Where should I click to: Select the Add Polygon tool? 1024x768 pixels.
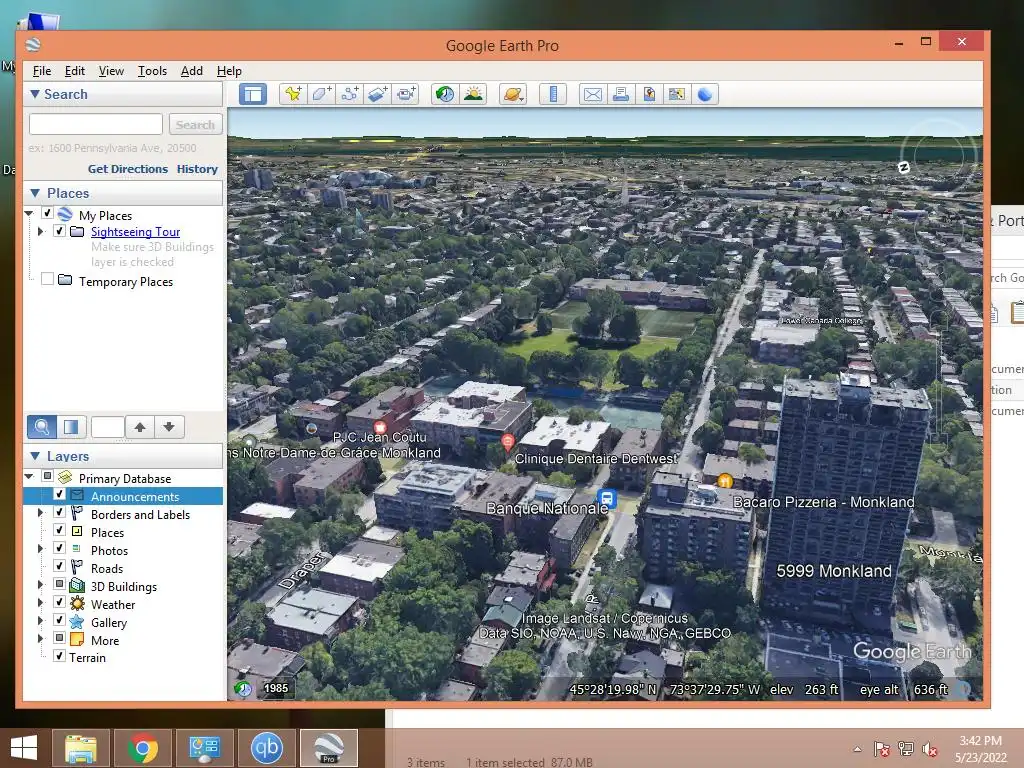coord(321,94)
